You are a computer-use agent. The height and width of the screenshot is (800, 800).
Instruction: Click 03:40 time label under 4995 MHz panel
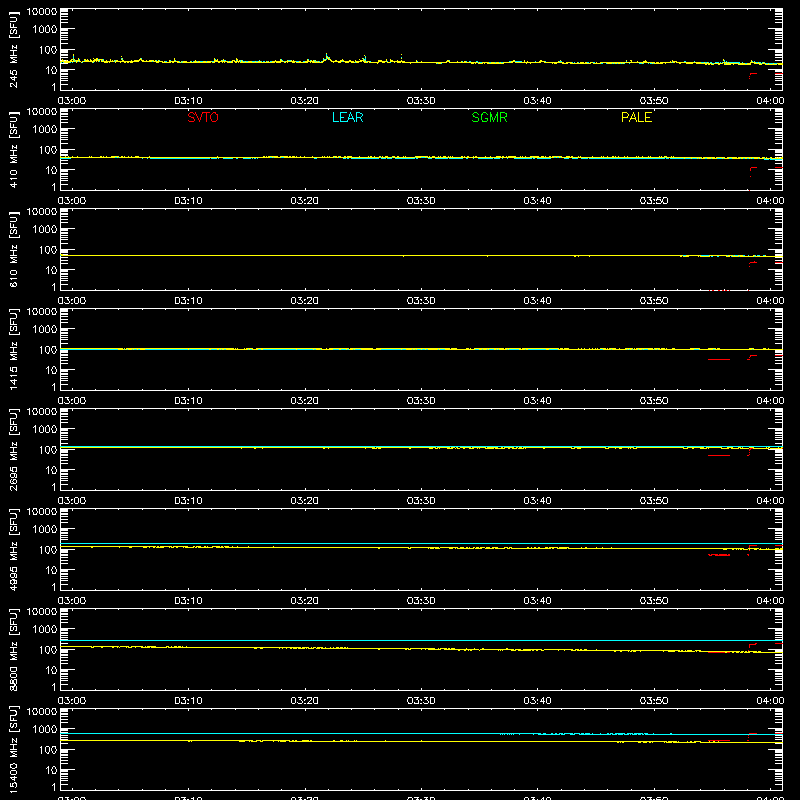pyautogui.click(x=537, y=601)
